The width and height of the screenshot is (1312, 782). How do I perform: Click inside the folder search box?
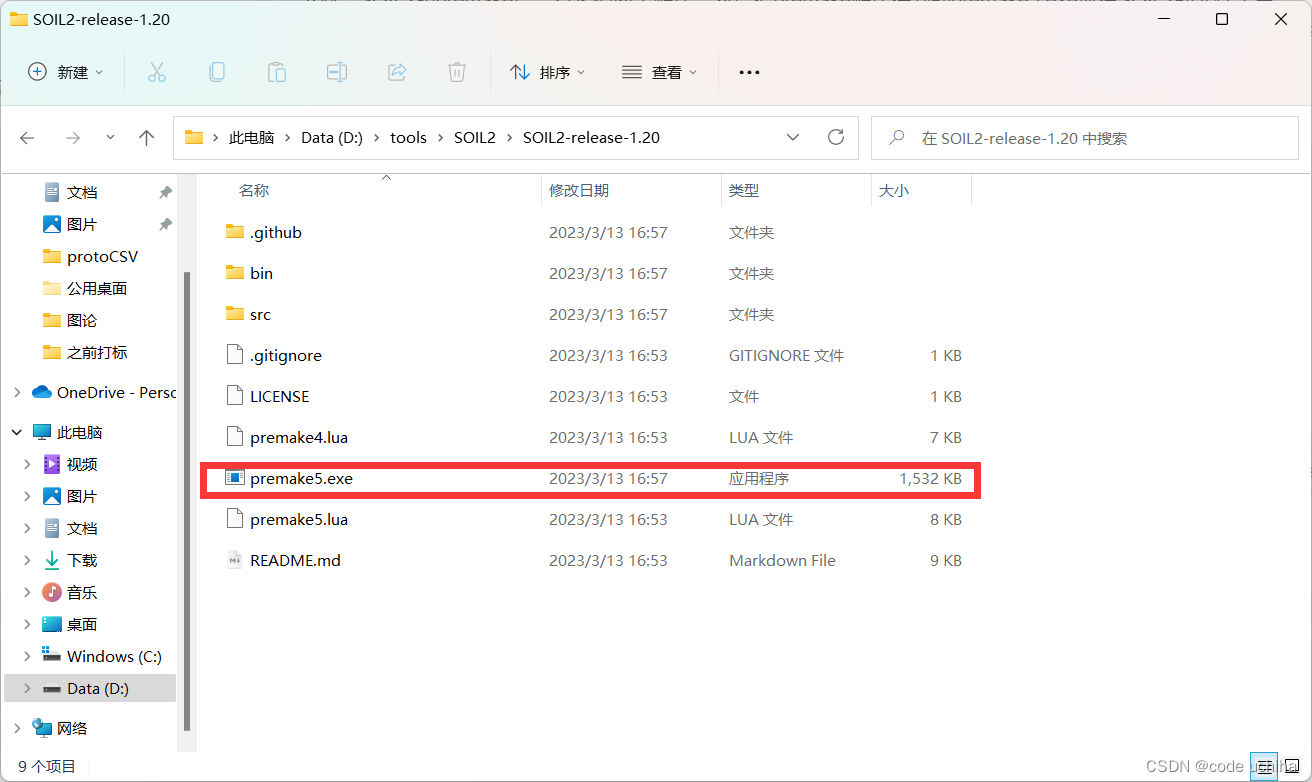[1084, 137]
